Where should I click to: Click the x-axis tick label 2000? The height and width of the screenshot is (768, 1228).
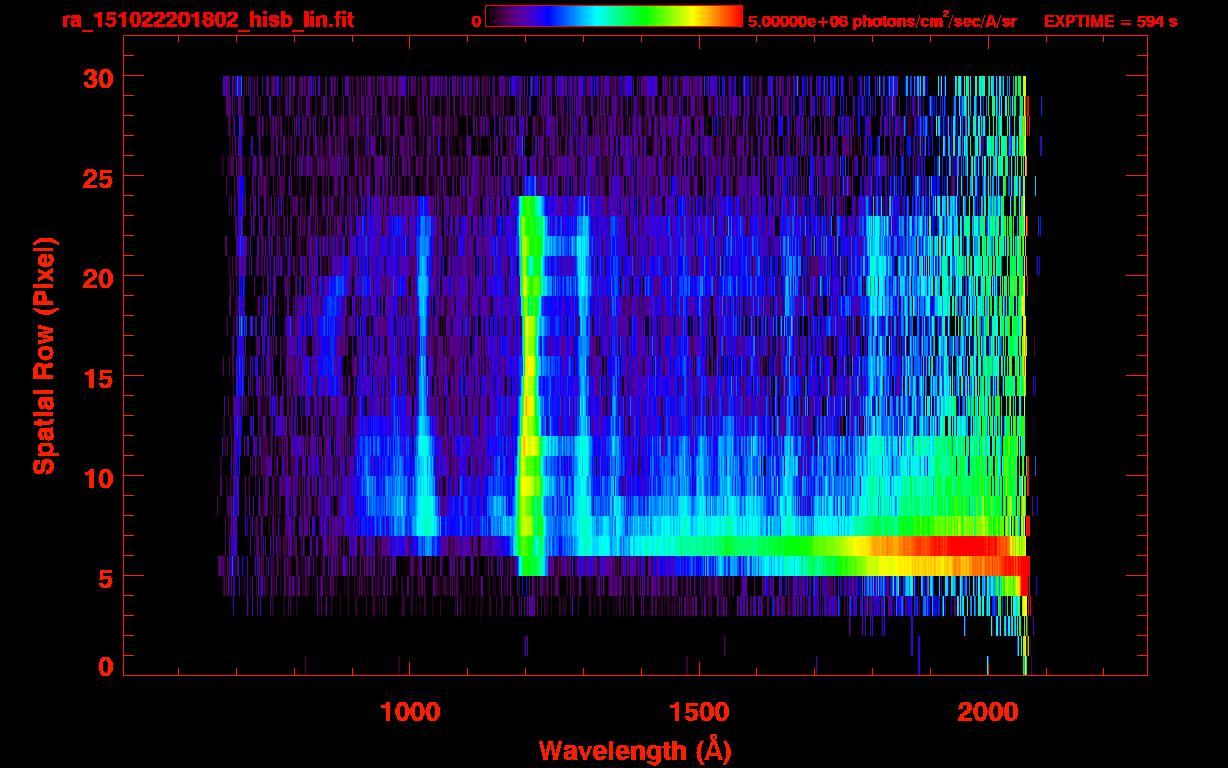[x=986, y=712]
